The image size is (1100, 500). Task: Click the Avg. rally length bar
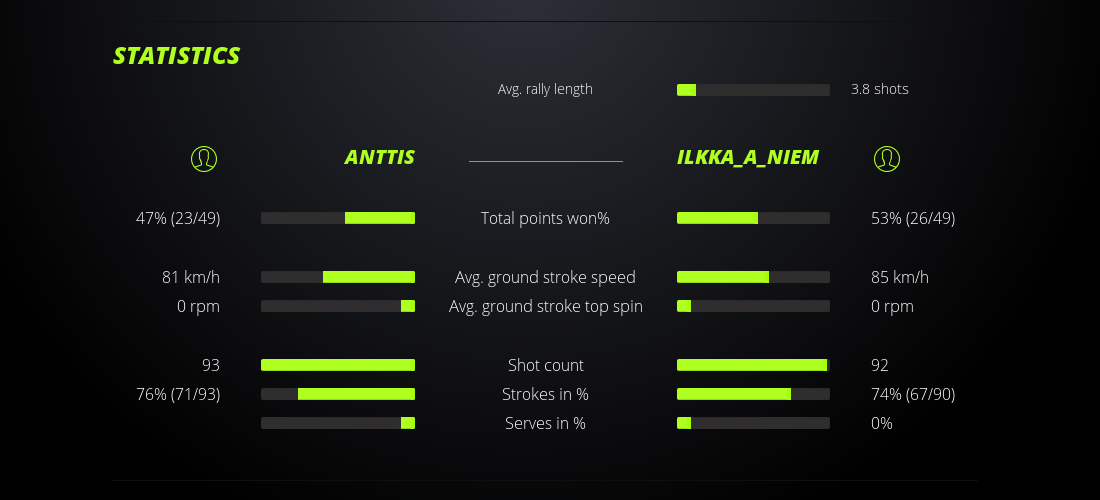(753, 90)
